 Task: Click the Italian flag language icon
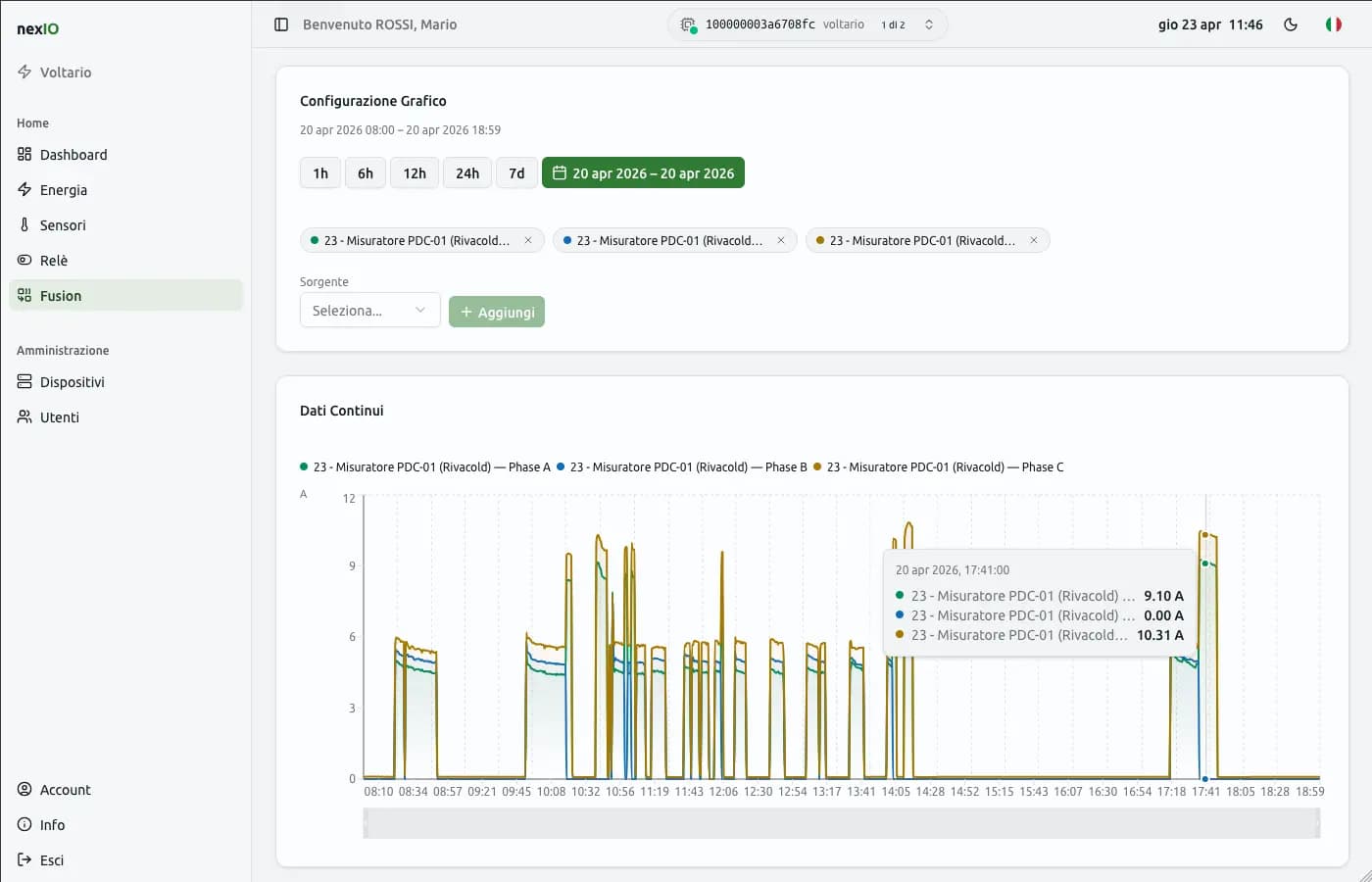[1333, 24]
